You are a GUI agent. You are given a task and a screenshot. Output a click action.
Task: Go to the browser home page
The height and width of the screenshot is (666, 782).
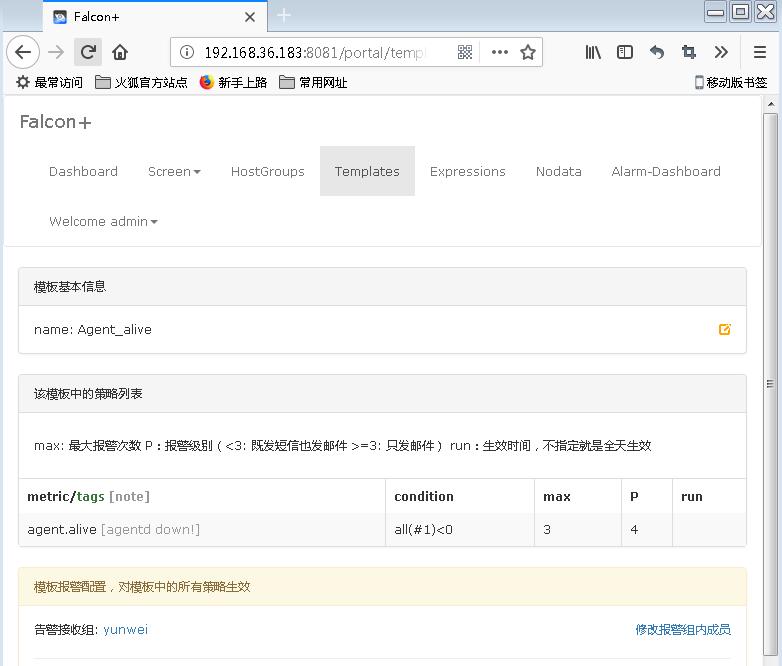coord(120,52)
